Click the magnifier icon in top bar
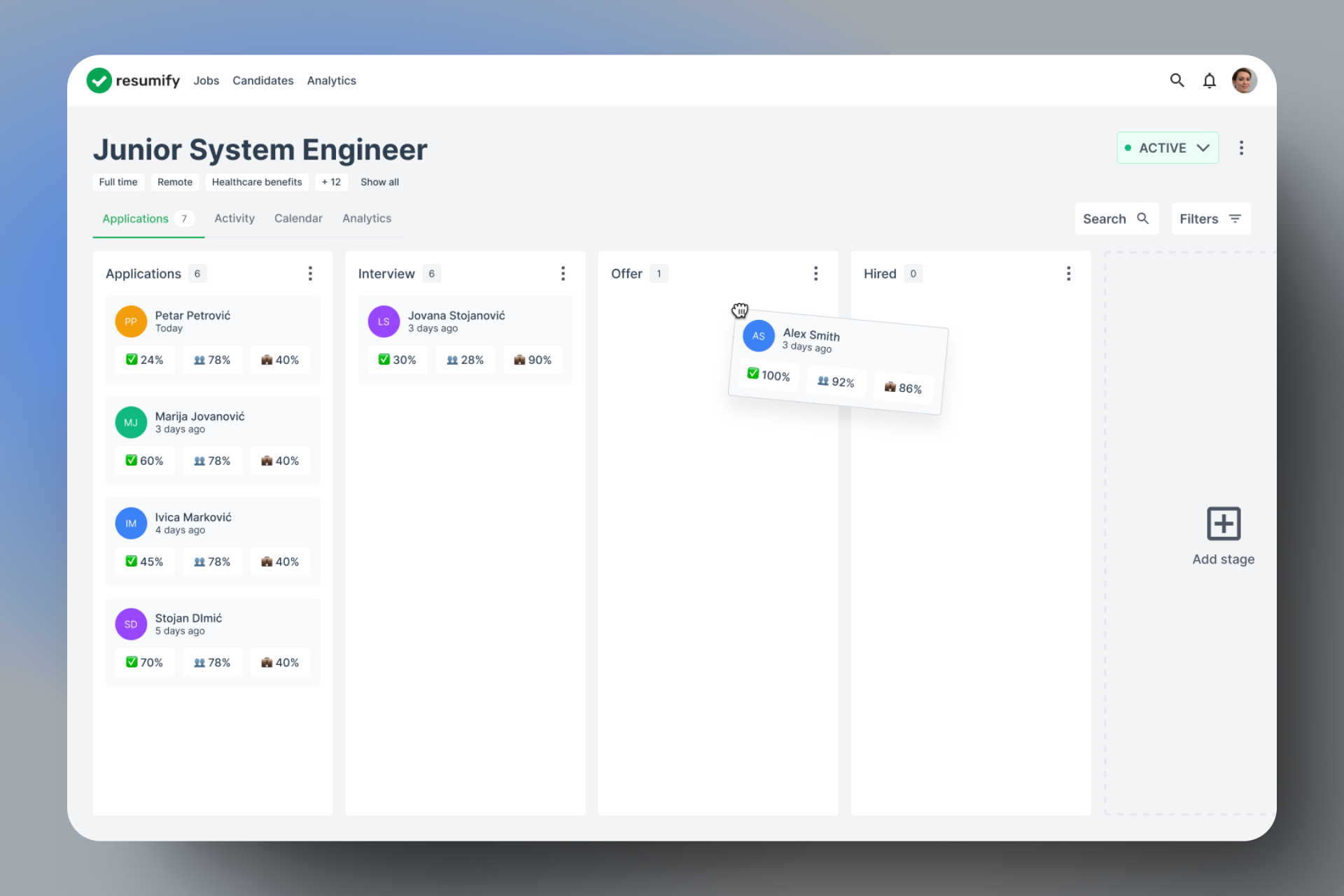Viewport: 1344px width, 896px height. (1177, 80)
